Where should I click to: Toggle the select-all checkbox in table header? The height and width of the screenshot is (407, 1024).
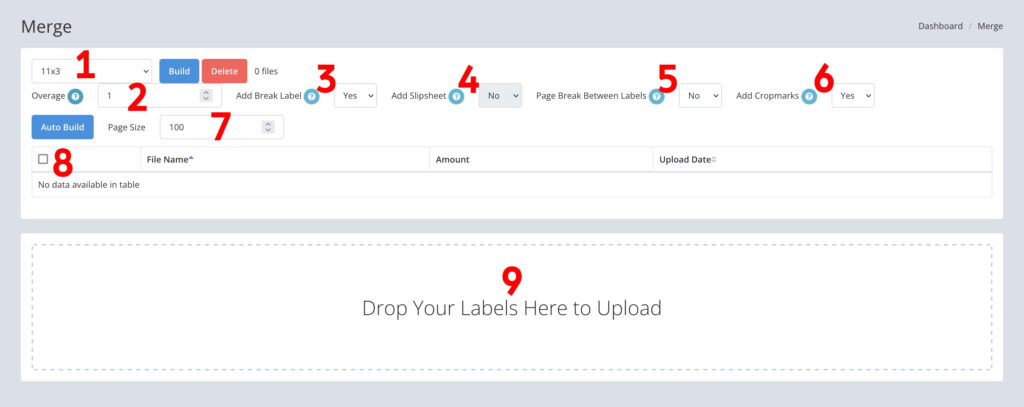click(43, 159)
